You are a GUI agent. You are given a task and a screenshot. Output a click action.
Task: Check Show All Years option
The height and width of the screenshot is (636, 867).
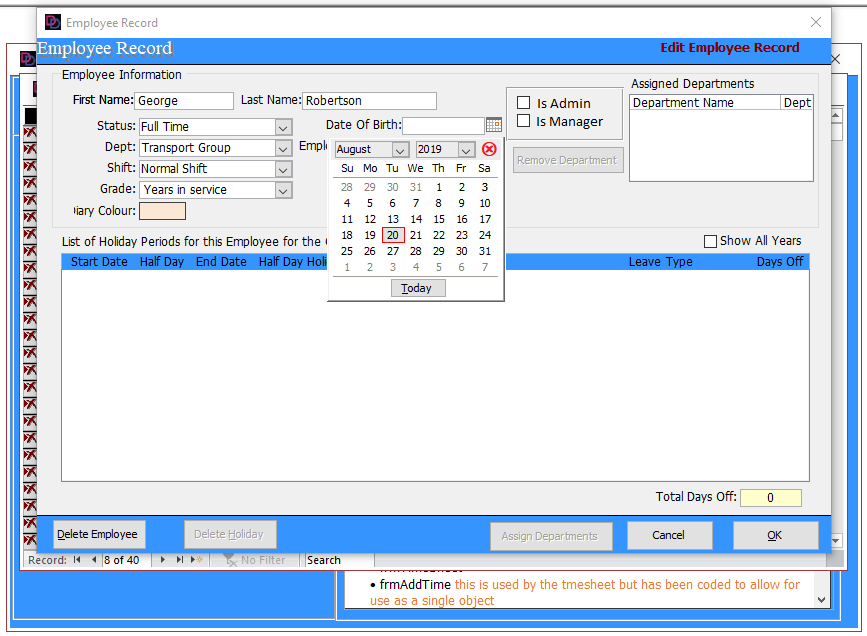pyautogui.click(x=710, y=241)
